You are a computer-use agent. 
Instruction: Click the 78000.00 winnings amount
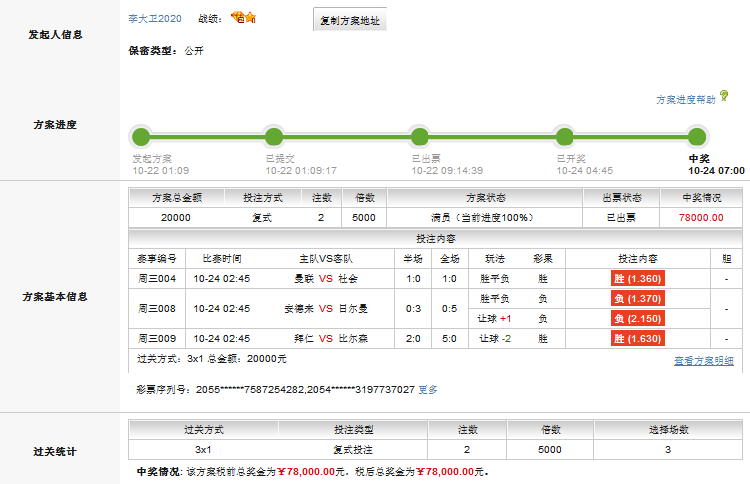[700, 217]
